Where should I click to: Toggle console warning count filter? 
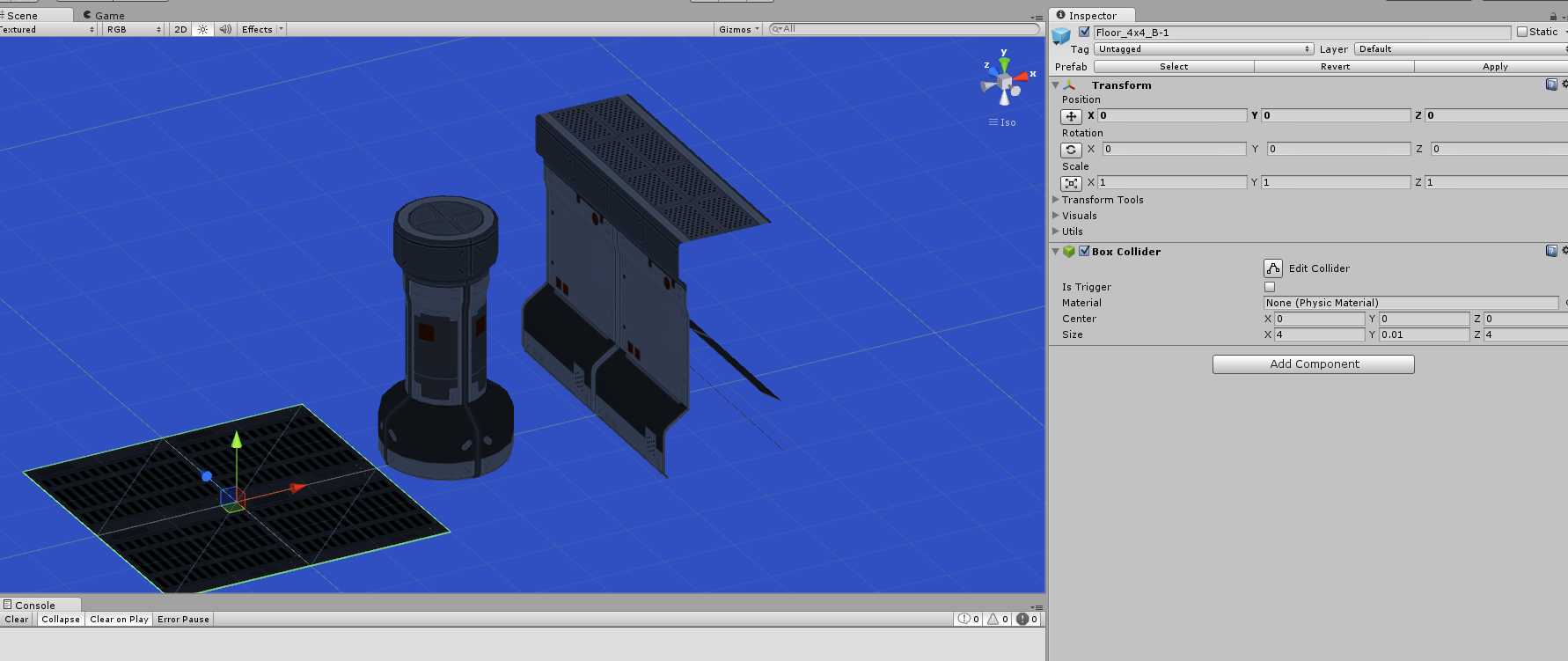pos(999,619)
